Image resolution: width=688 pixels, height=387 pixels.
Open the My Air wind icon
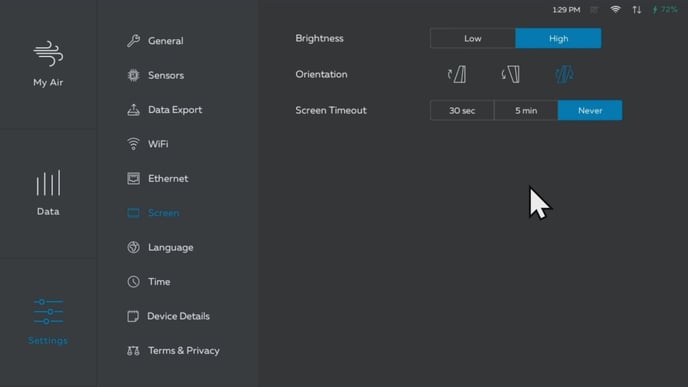(48, 54)
